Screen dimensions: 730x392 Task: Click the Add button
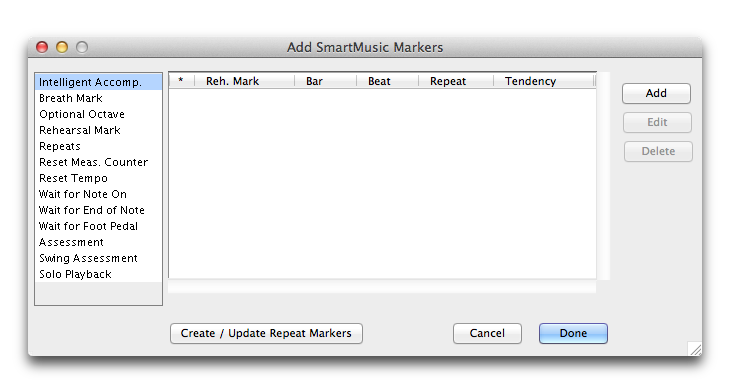[656, 93]
